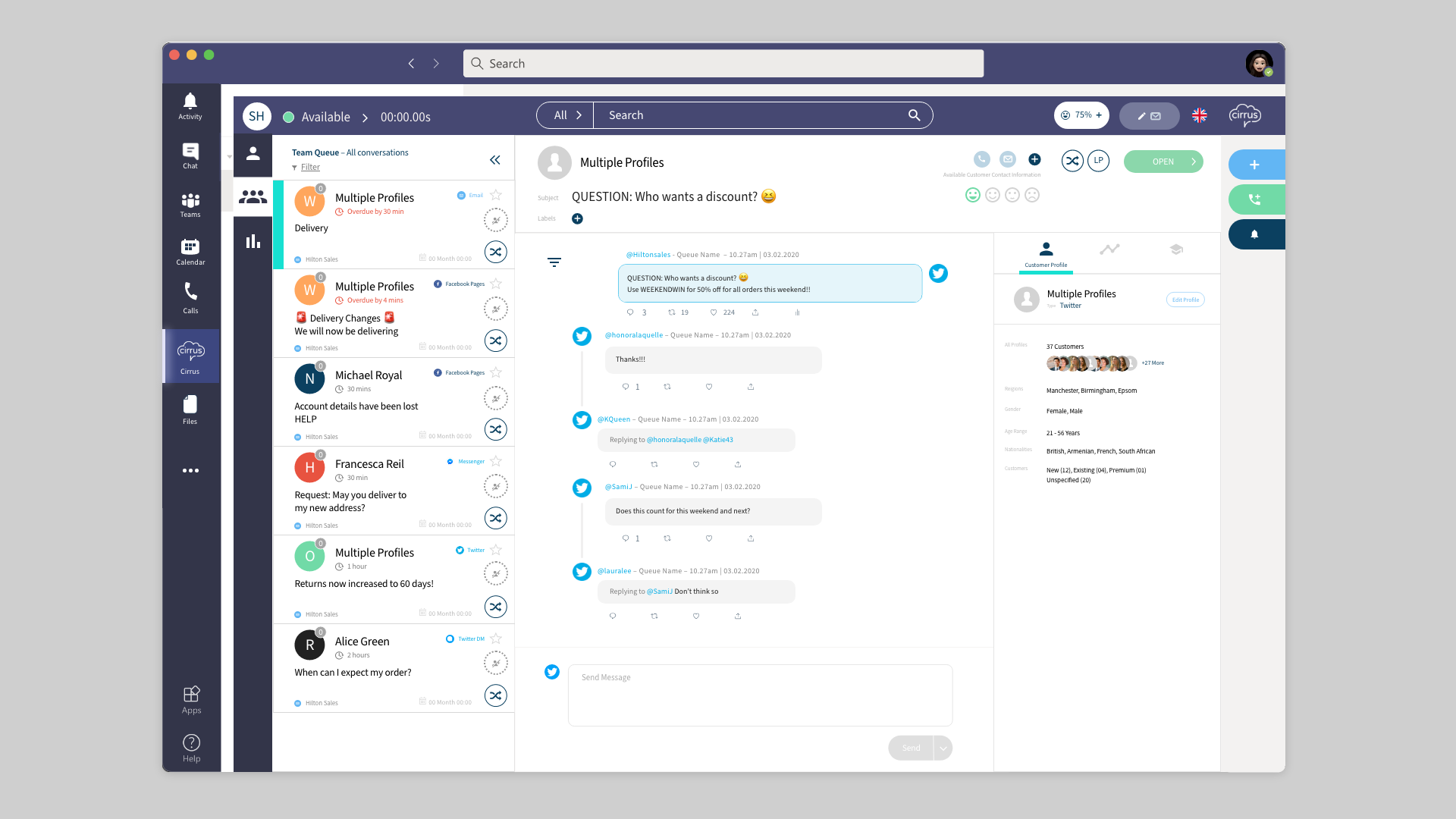Screen dimensions: 1456x819
Task: Collapse the conversation list panel
Action: click(x=495, y=160)
